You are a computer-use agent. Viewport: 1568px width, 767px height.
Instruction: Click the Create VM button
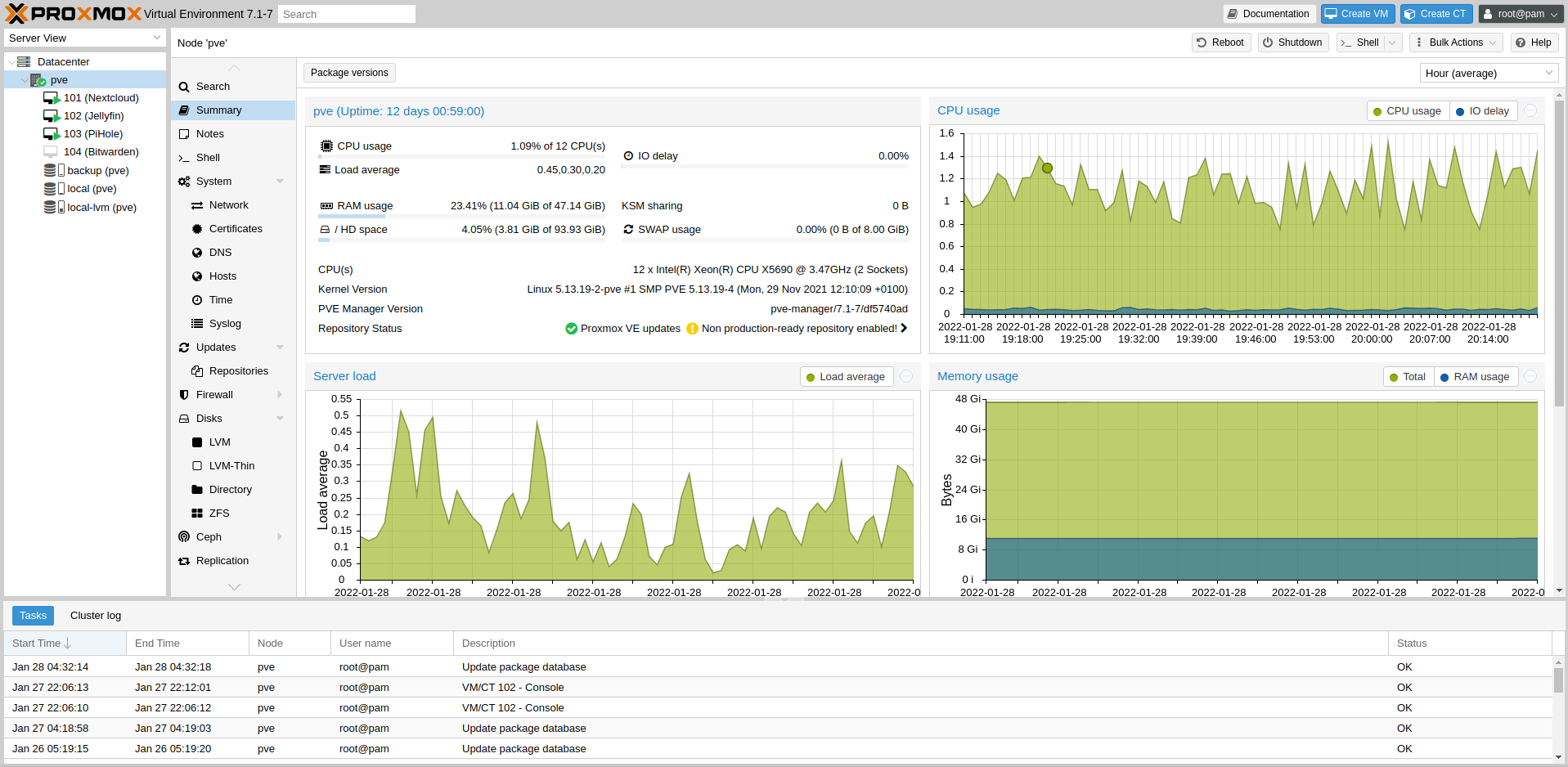pos(1357,14)
